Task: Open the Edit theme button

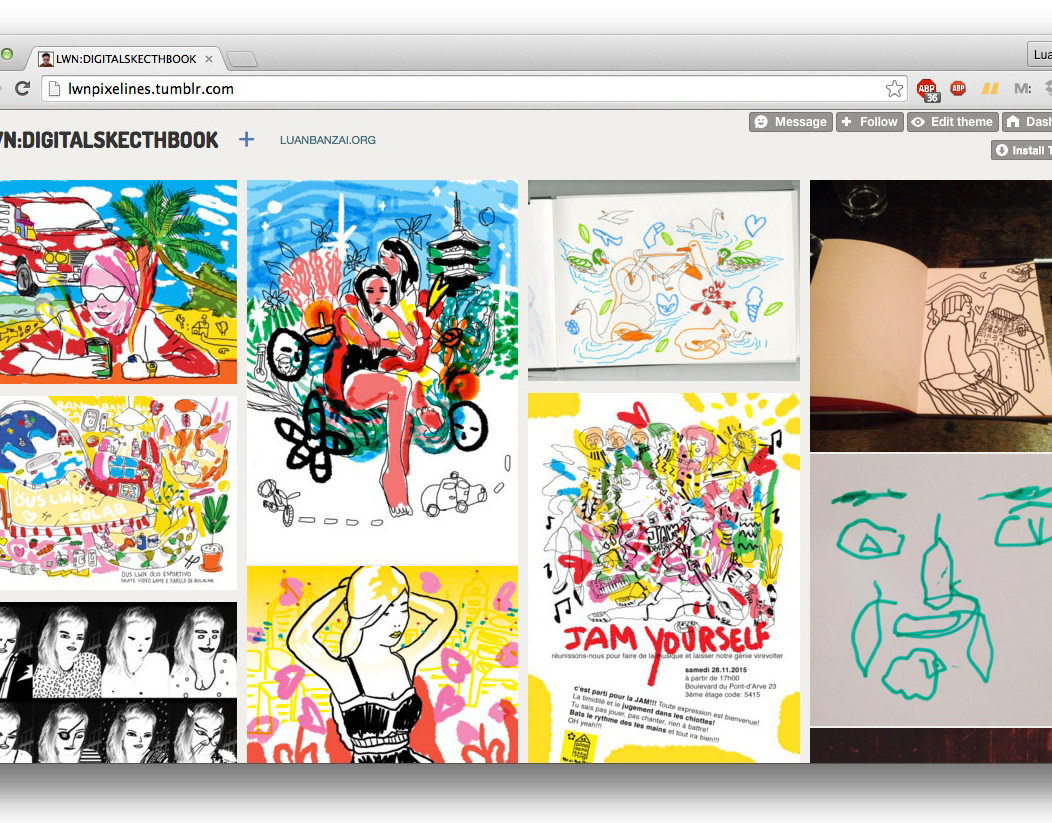Action: [953, 121]
